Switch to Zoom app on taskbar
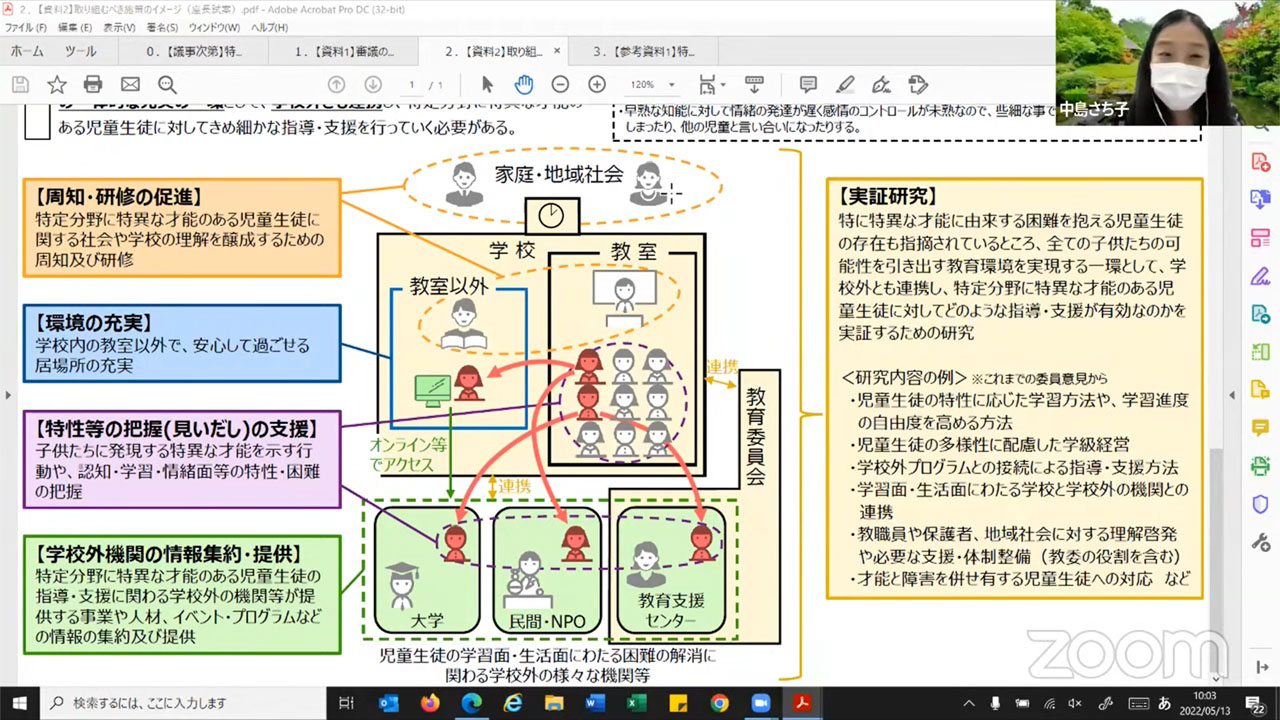Screen dimensions: 1280x720 point(760,702)
